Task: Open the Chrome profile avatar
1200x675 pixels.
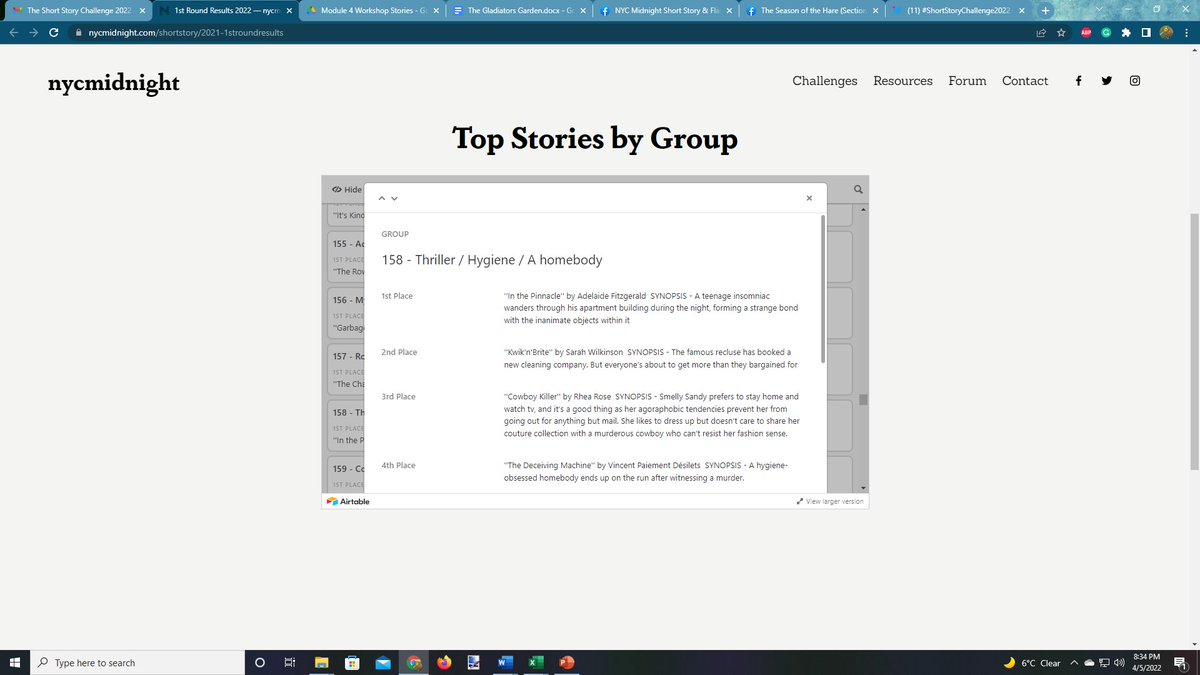Action: click(1166, 32)
